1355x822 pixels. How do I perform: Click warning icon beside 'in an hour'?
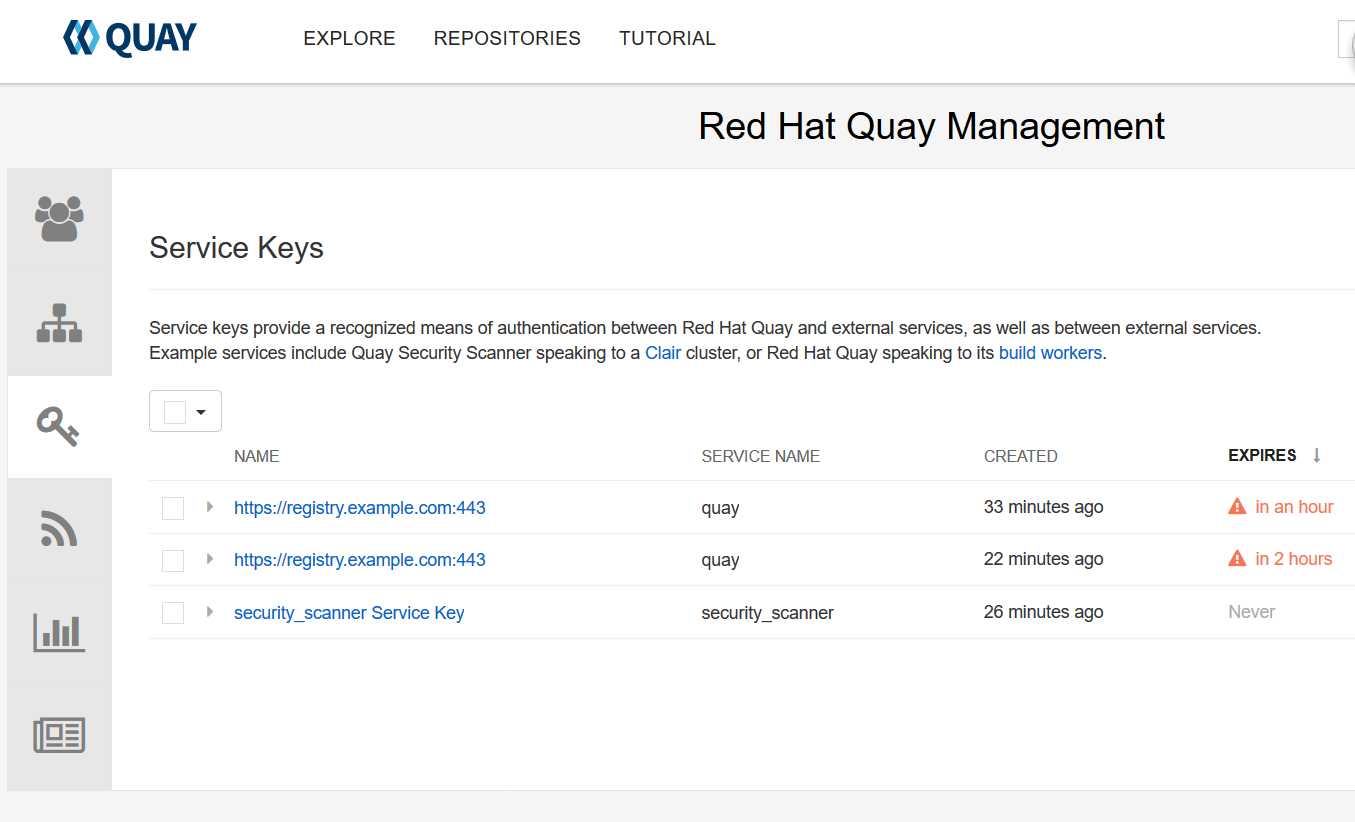click(1237, 506)
